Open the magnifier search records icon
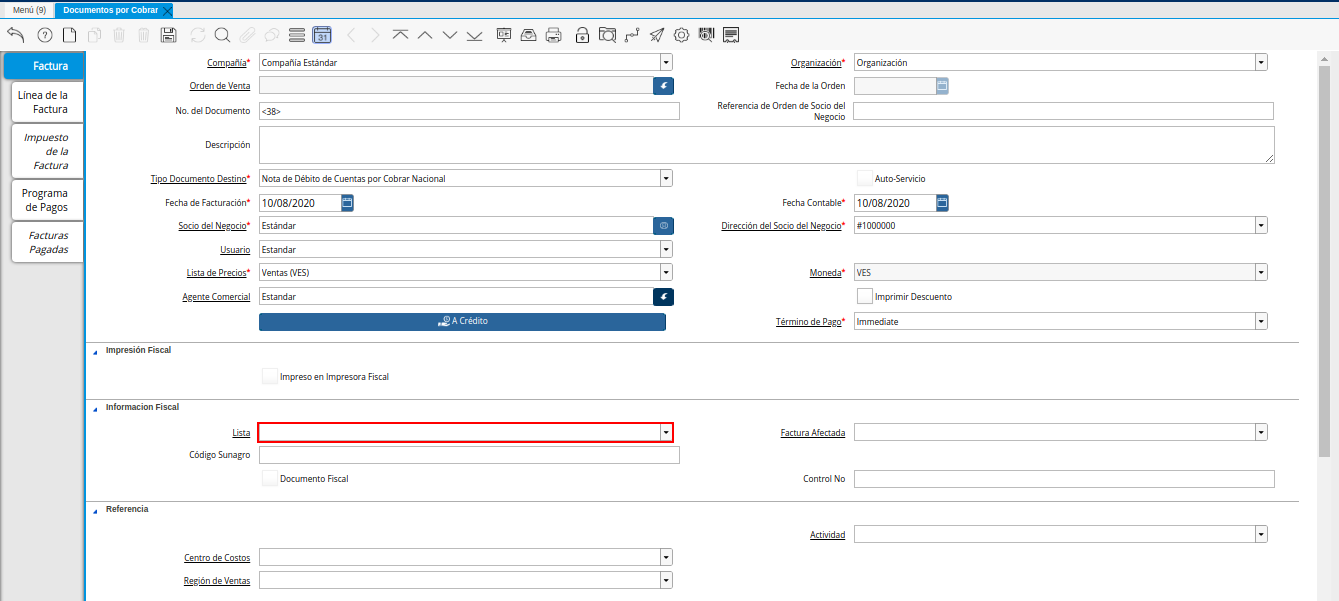The image size is (1339, 601). click(222, 35)
